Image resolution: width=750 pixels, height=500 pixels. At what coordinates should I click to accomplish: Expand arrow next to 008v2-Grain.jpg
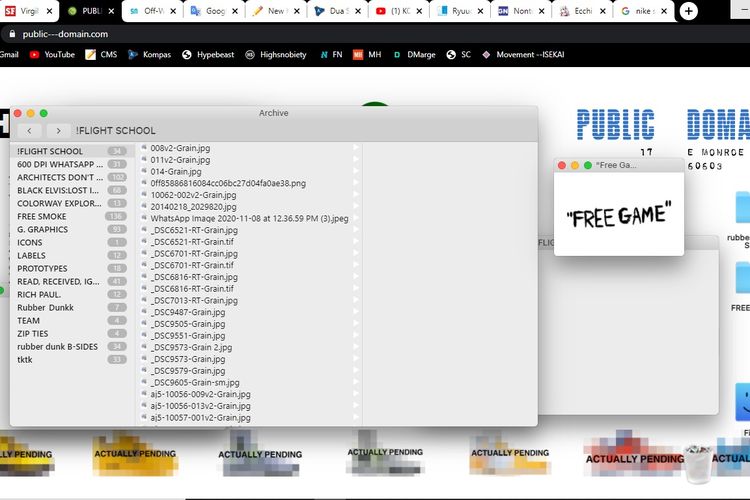tap(355, 148)
